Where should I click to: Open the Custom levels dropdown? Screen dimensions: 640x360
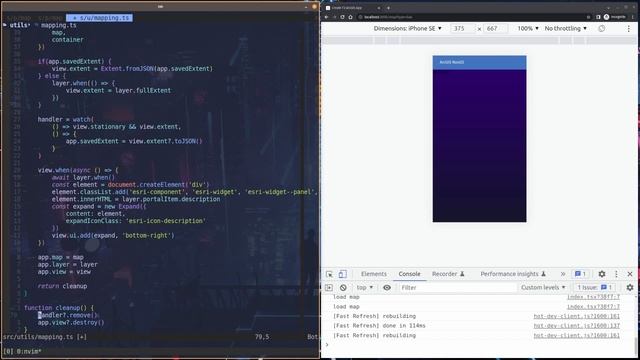543,287
